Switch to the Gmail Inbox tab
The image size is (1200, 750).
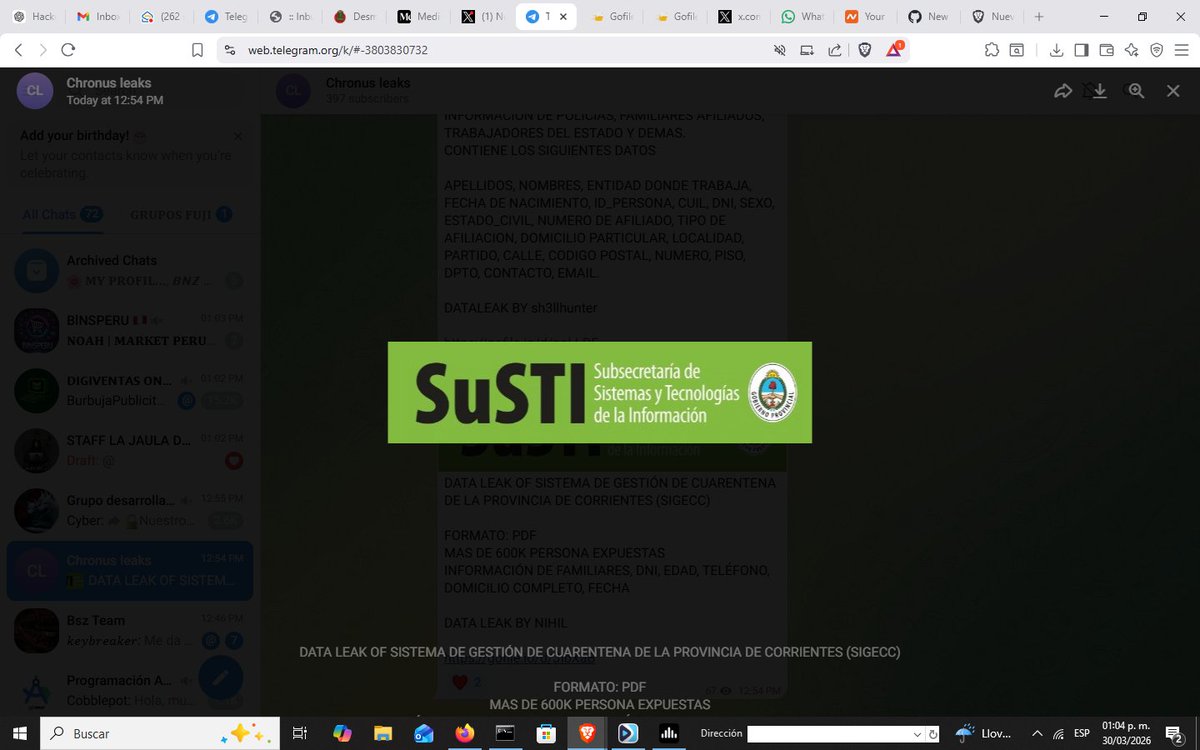click(x=99, y=17)
